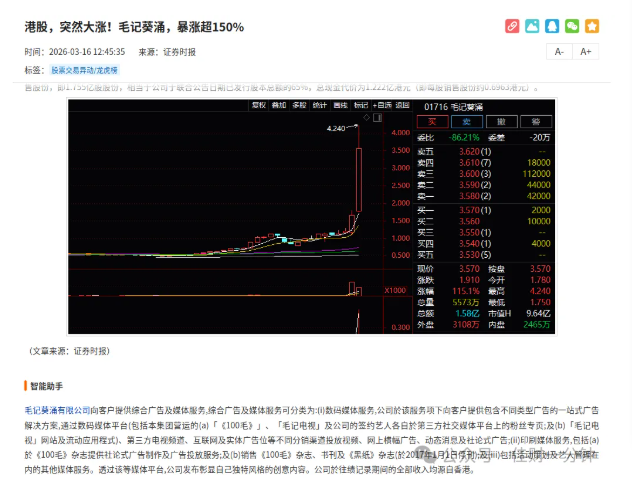Open the 股票交易异动/龙虎榜 tag link
The width and height of the screenshot is (632, 499).
[x=84, y=70]
